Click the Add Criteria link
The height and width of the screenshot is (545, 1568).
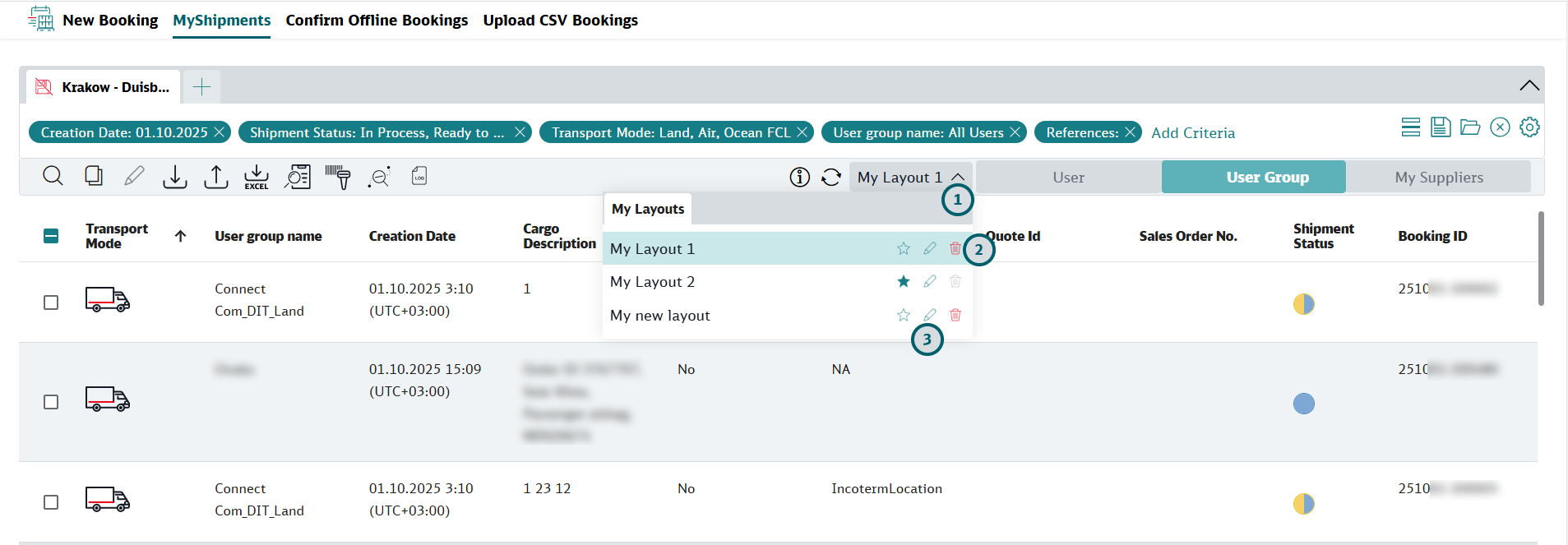(1192, 132)
